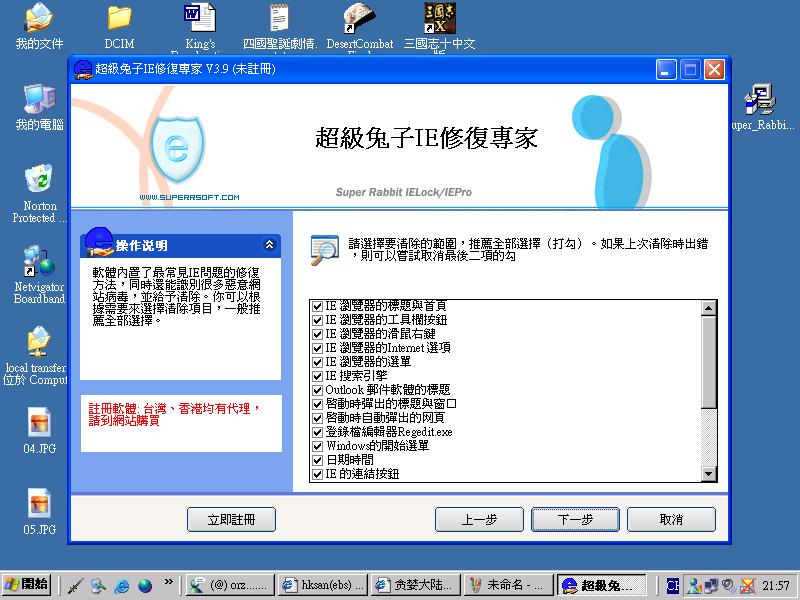The width and height of the screenshot is (800, 600).
Task: Minimize the Super Rabbit window
Action: click(666, 69)
